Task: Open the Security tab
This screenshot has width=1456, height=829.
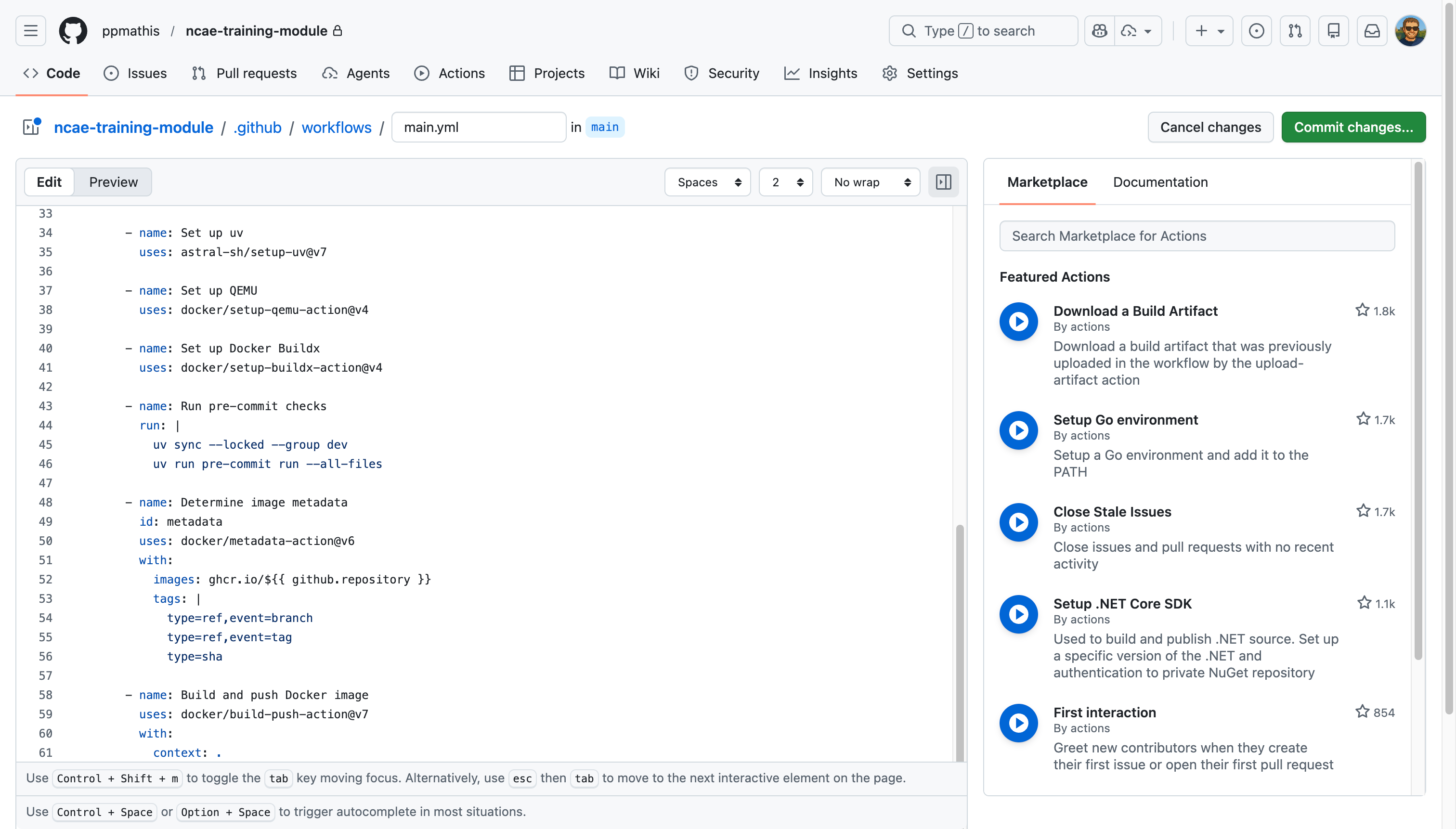Action: pyautogui.click(x=721, y=74)
